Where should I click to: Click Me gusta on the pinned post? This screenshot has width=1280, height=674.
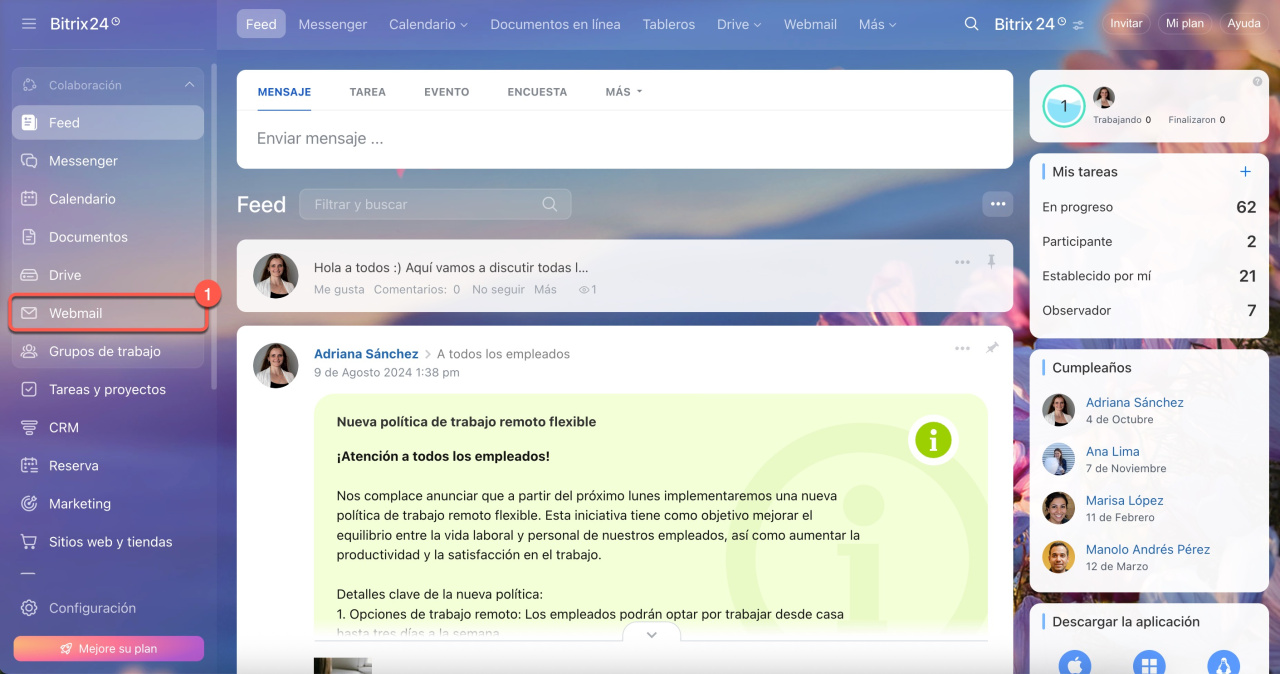(x=339, y=289)
